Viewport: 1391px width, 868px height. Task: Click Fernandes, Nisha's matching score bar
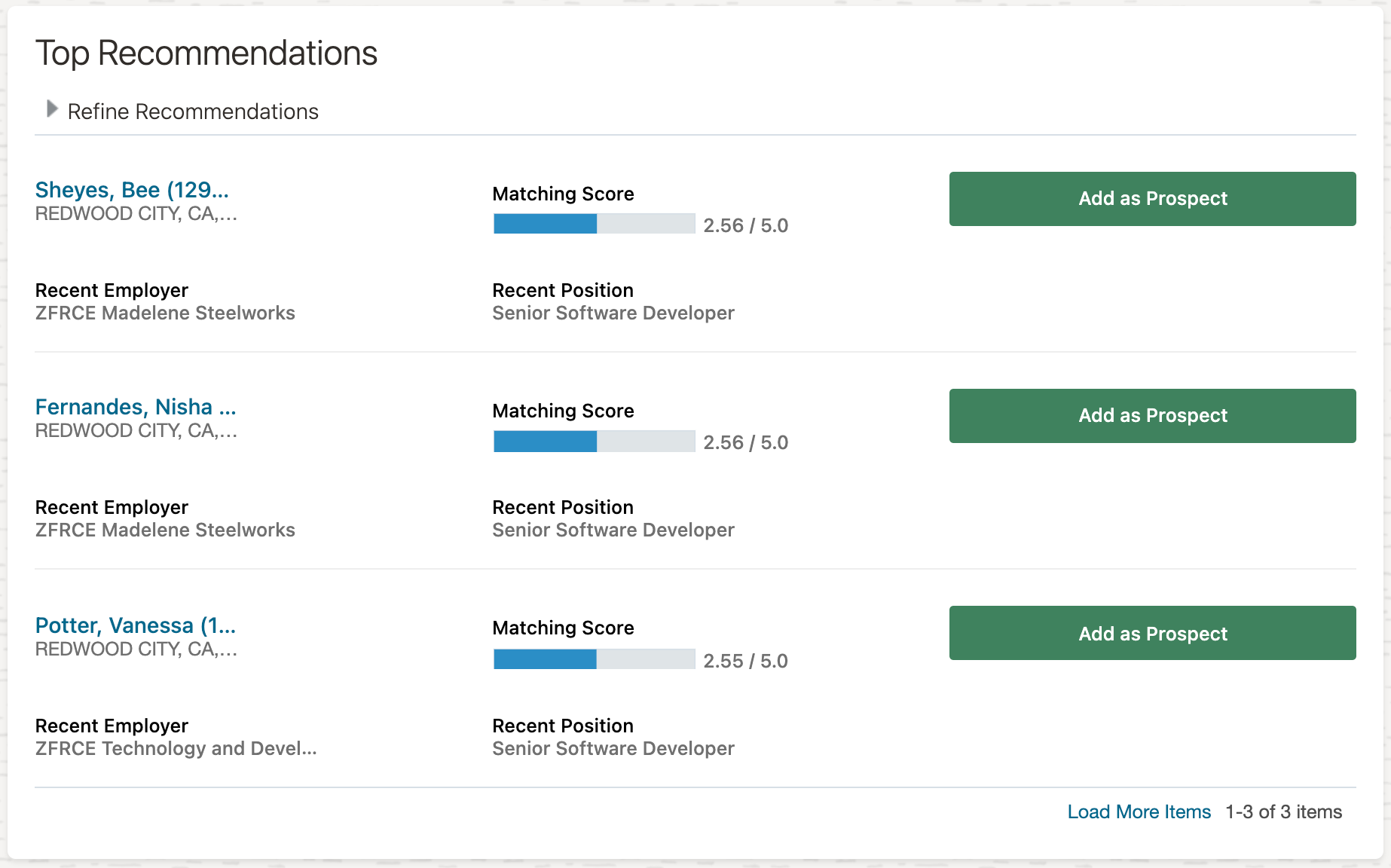(594, 441)
